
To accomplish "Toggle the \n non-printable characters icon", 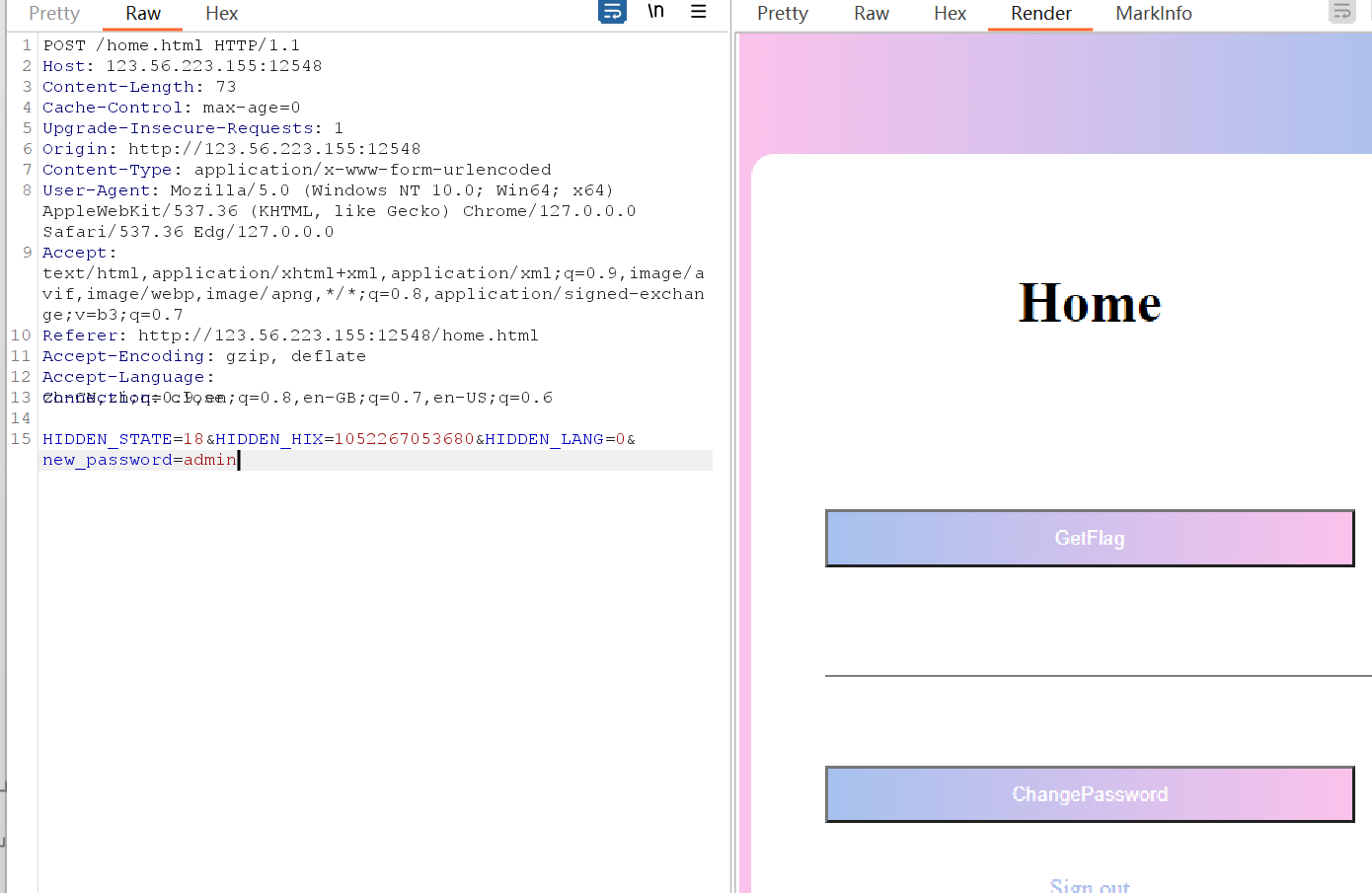I will [655, 12].
